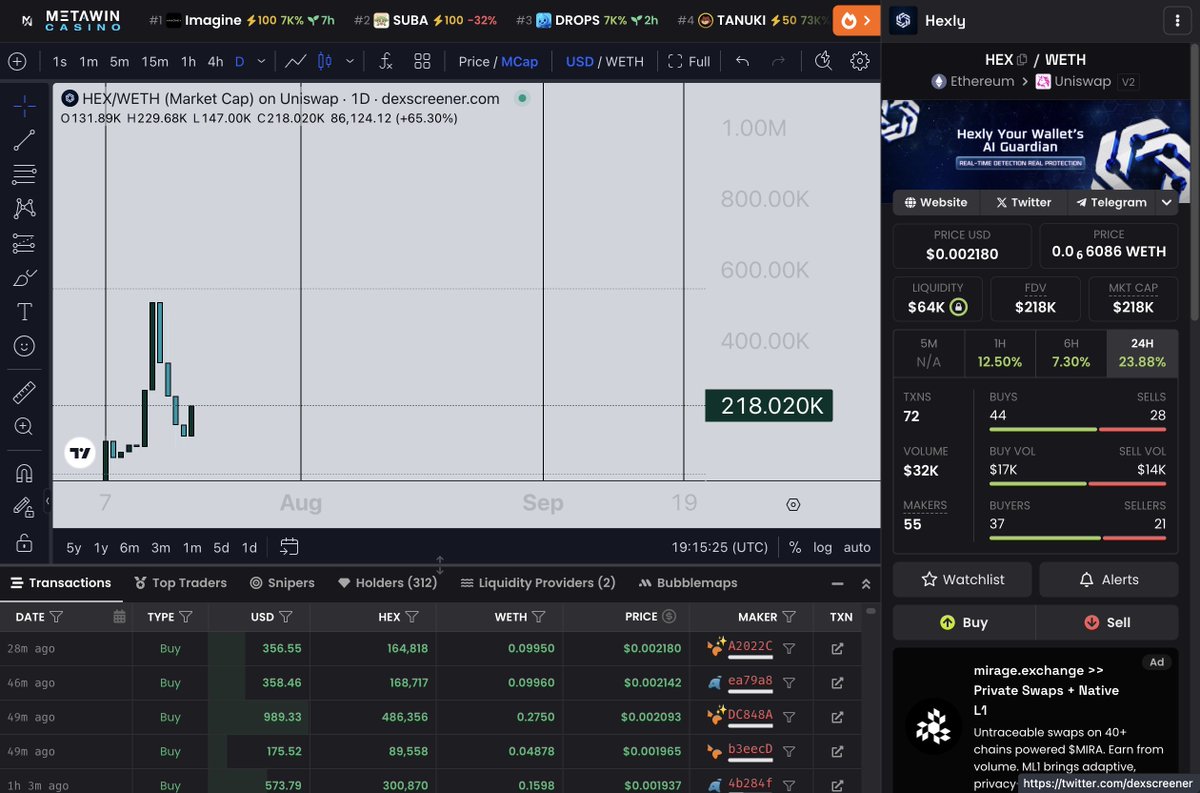Image resolution: width=1200 pixels, height=793 pixels.
Task: Select the brush drawing tool
Action: point(24,277)
